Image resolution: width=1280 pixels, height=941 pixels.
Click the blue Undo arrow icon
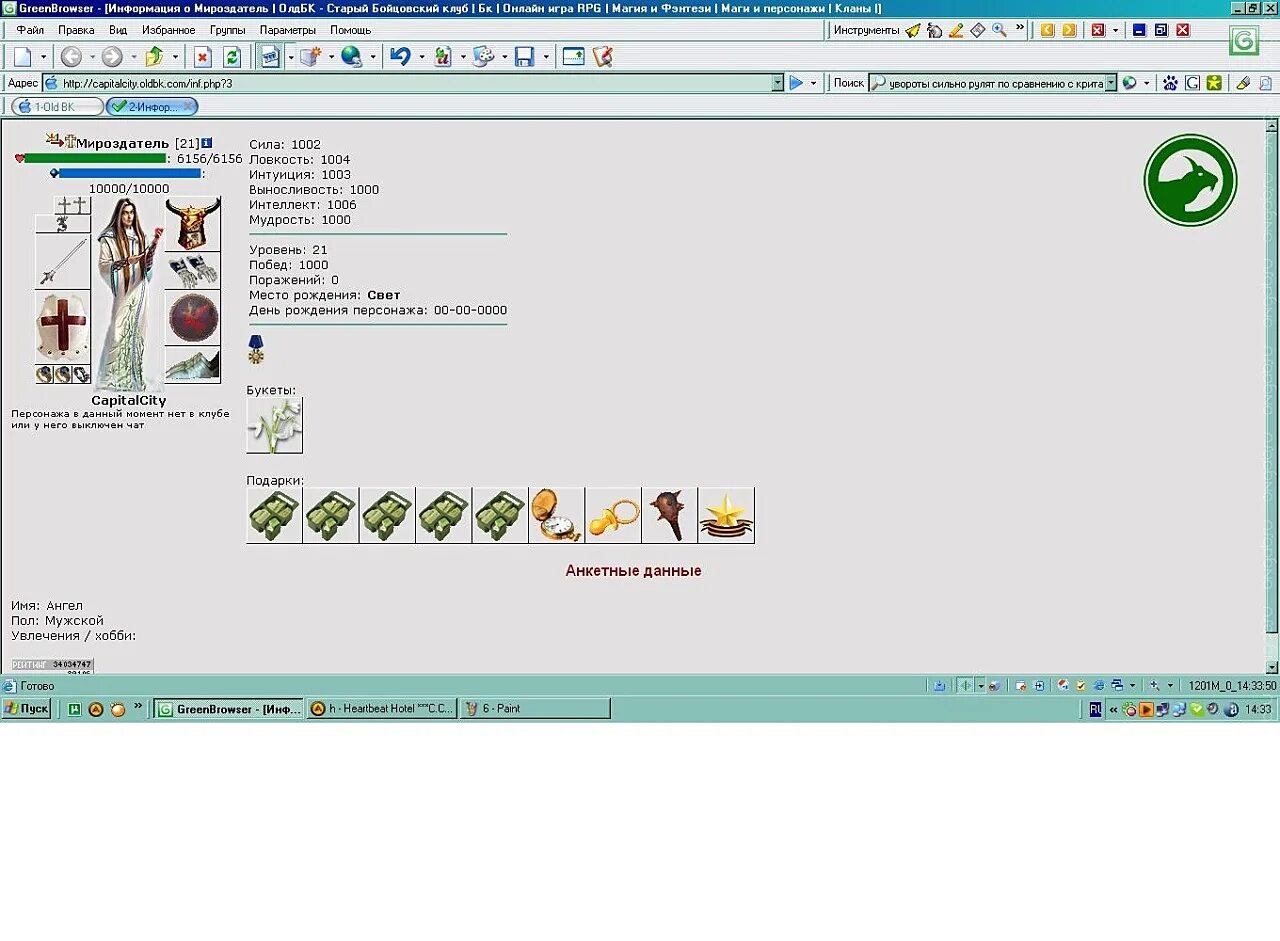pyautogui.click(x=400, y=57)
